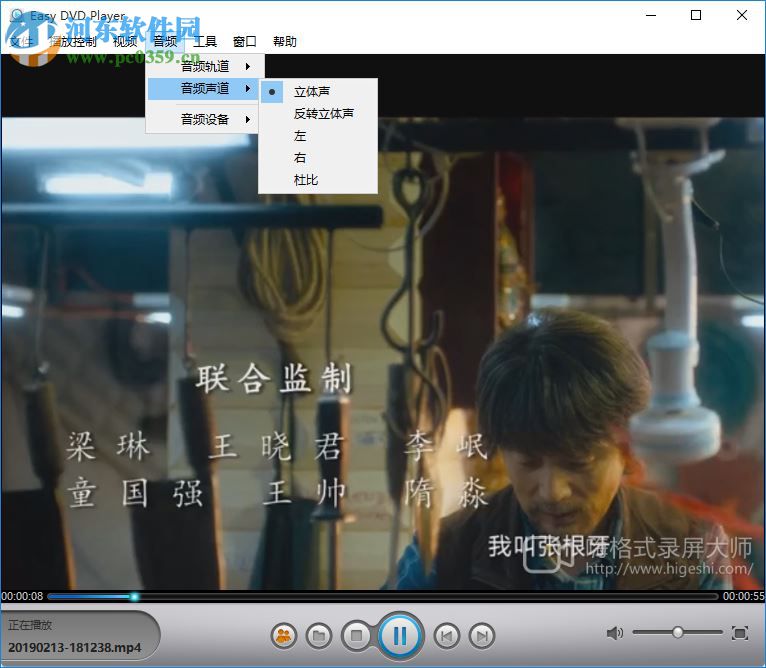Click the elapsed time 00:00:08
This screenshot has height=668, width=766.
click(22, 596)
